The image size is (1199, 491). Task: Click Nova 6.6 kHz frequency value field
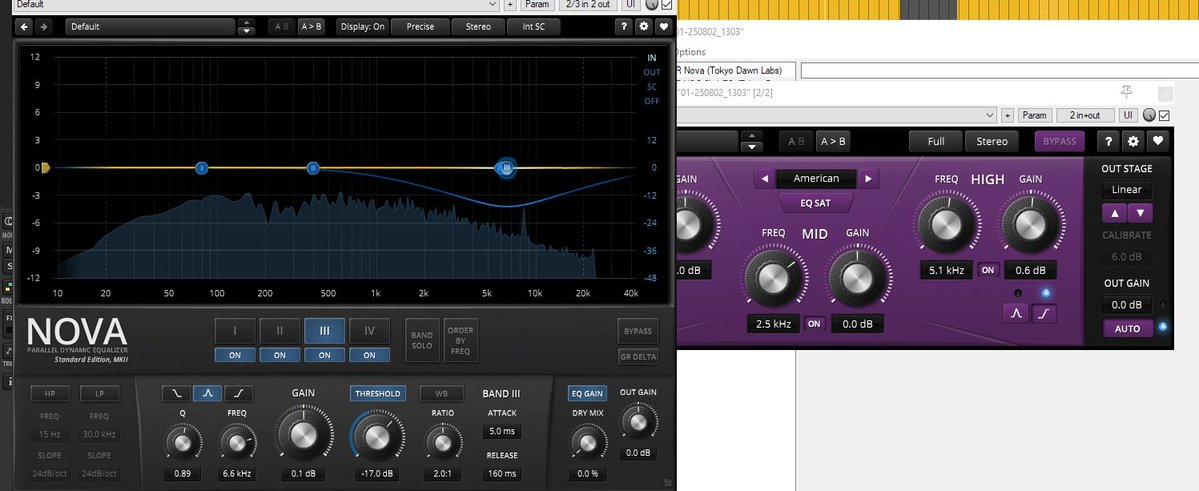point(237,473)
